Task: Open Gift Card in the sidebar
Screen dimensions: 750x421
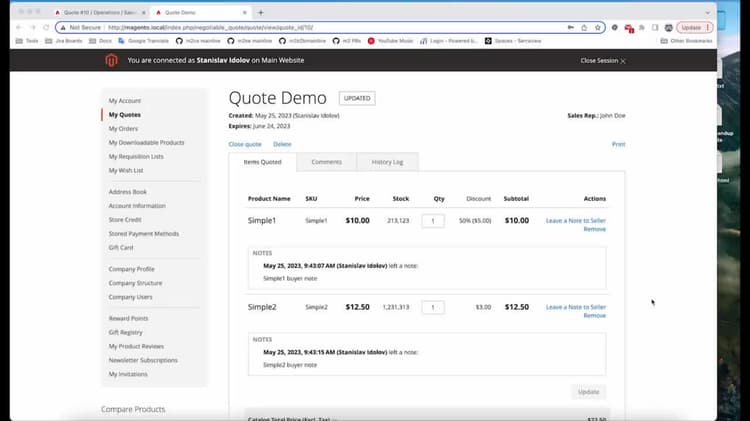Action: 121,247
